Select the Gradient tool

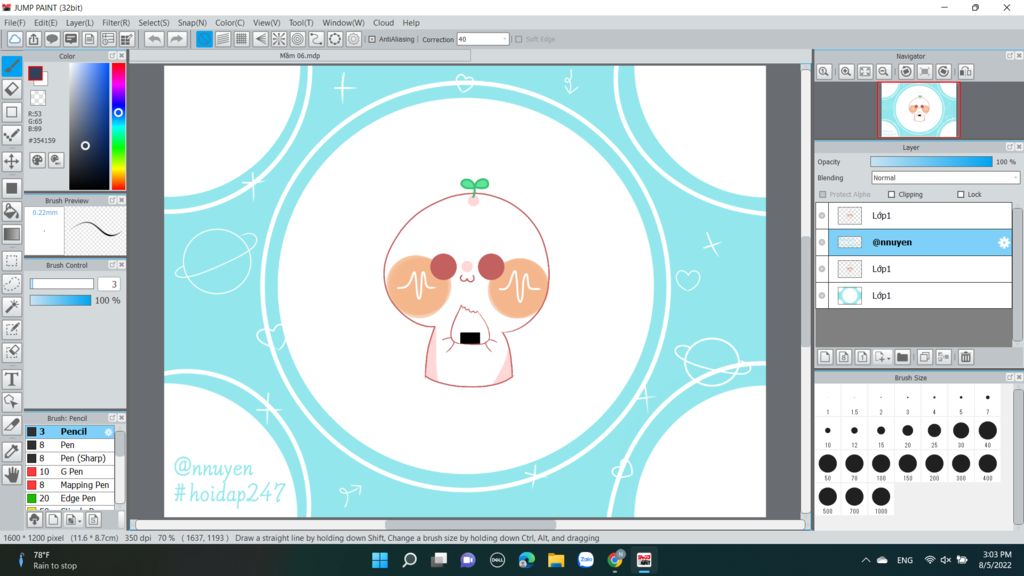click(12, 234)
